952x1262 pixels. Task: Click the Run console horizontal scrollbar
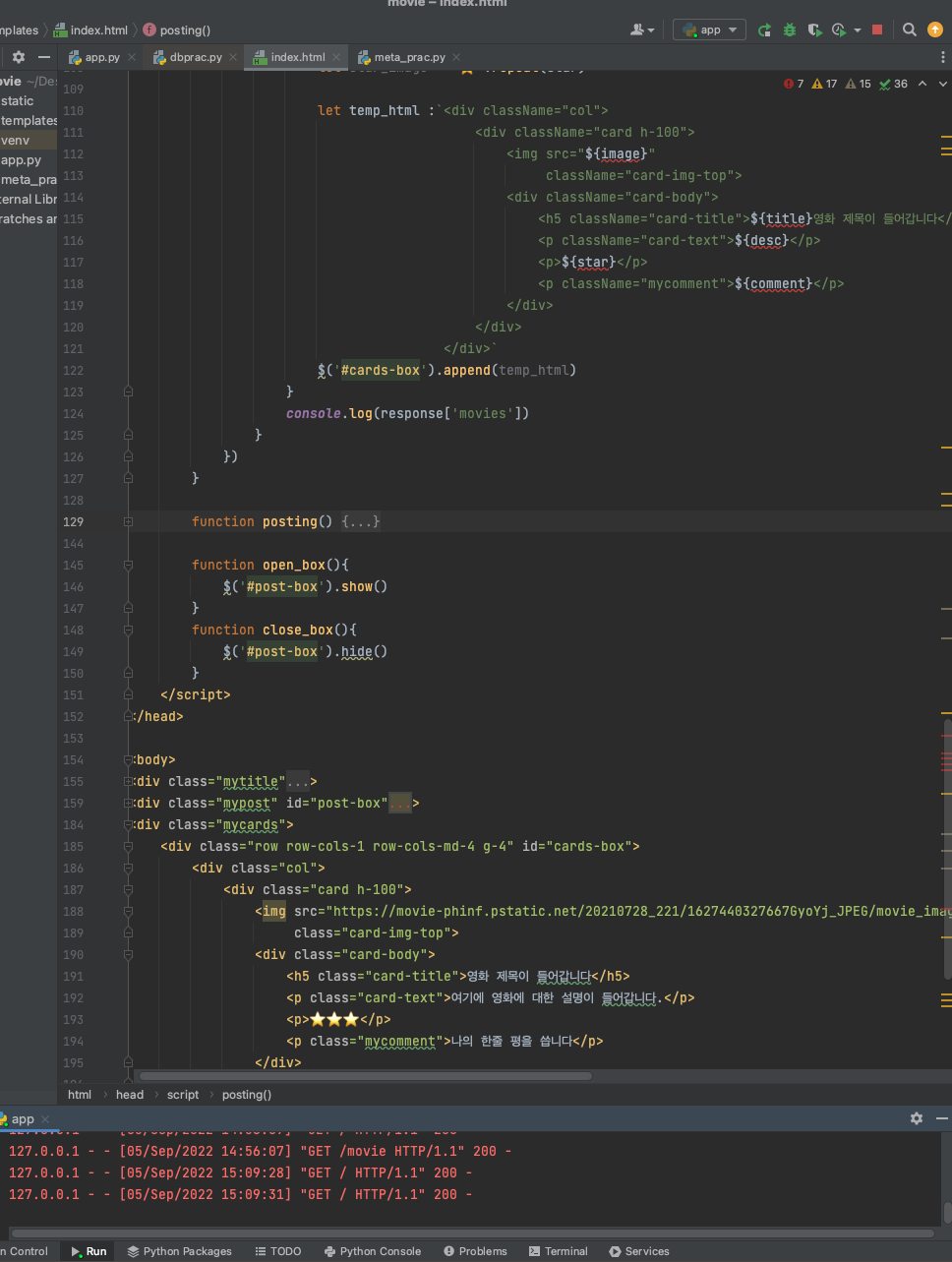click(x=474, y=1232)
